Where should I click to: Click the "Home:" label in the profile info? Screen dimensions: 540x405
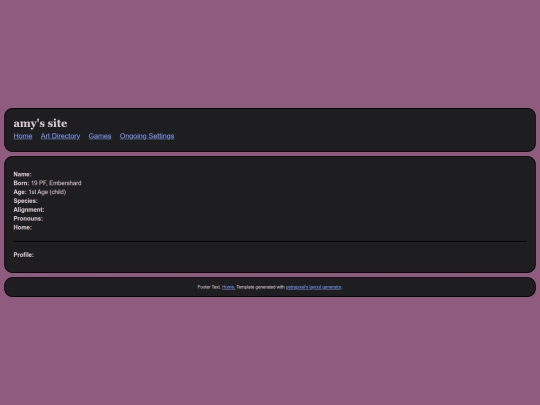23,227
